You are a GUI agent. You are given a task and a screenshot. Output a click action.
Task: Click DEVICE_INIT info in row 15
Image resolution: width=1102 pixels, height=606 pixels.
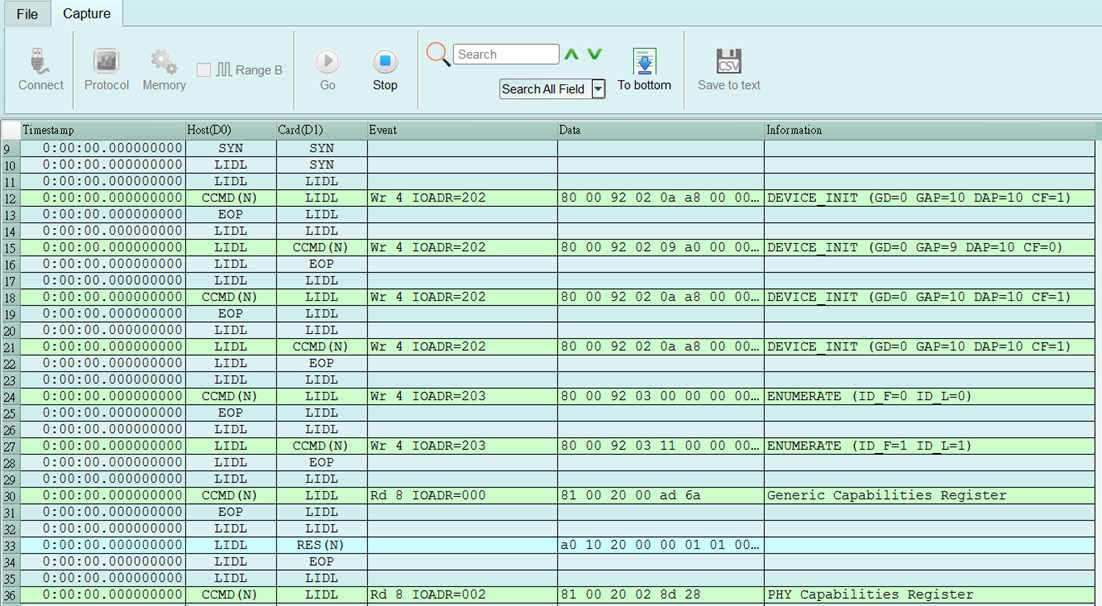[x=929, y=247]
